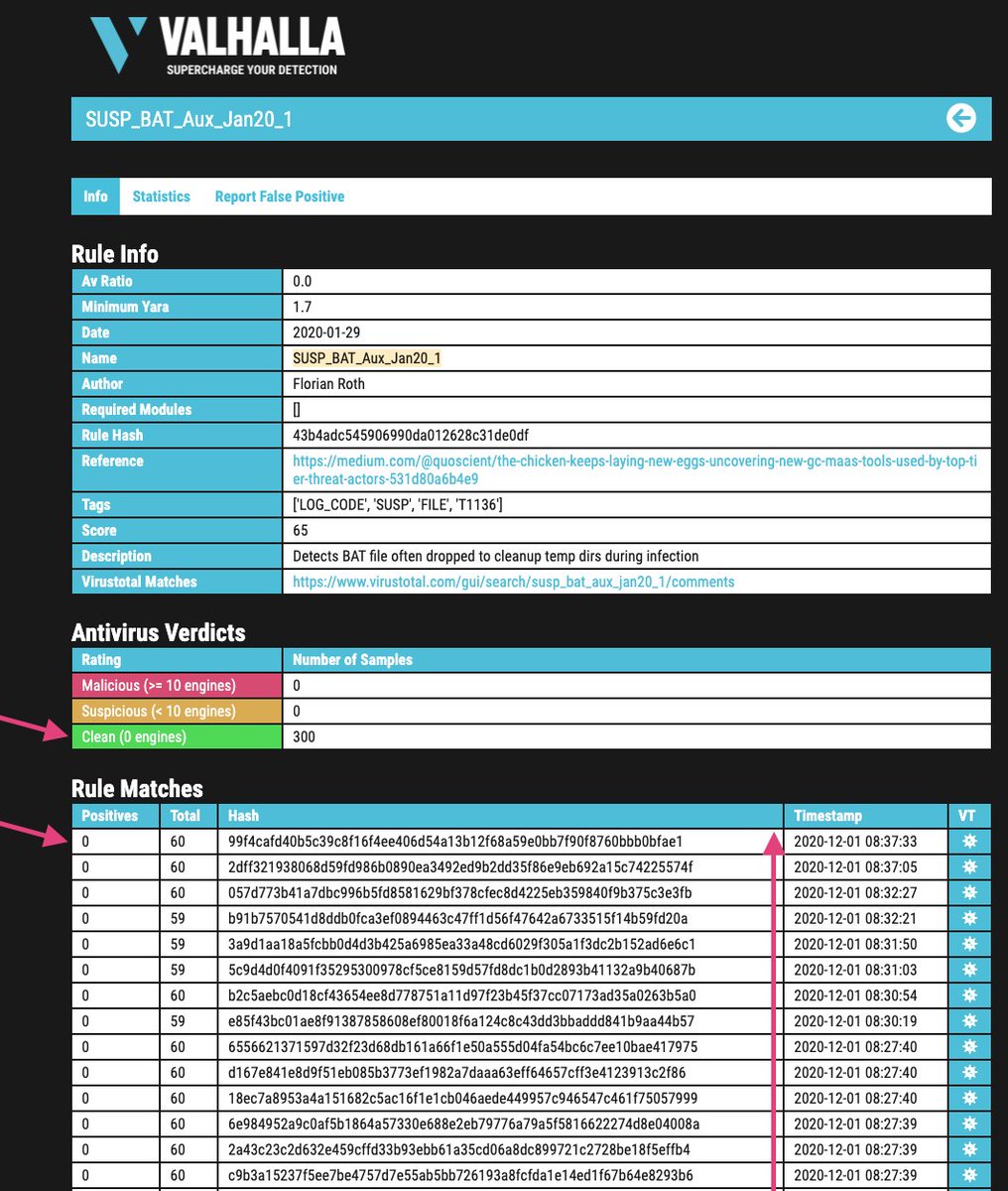1008x1191 pixels.
Task: Open VT icon for hash starting 2a43c23c
Action: coord(969,1150)
